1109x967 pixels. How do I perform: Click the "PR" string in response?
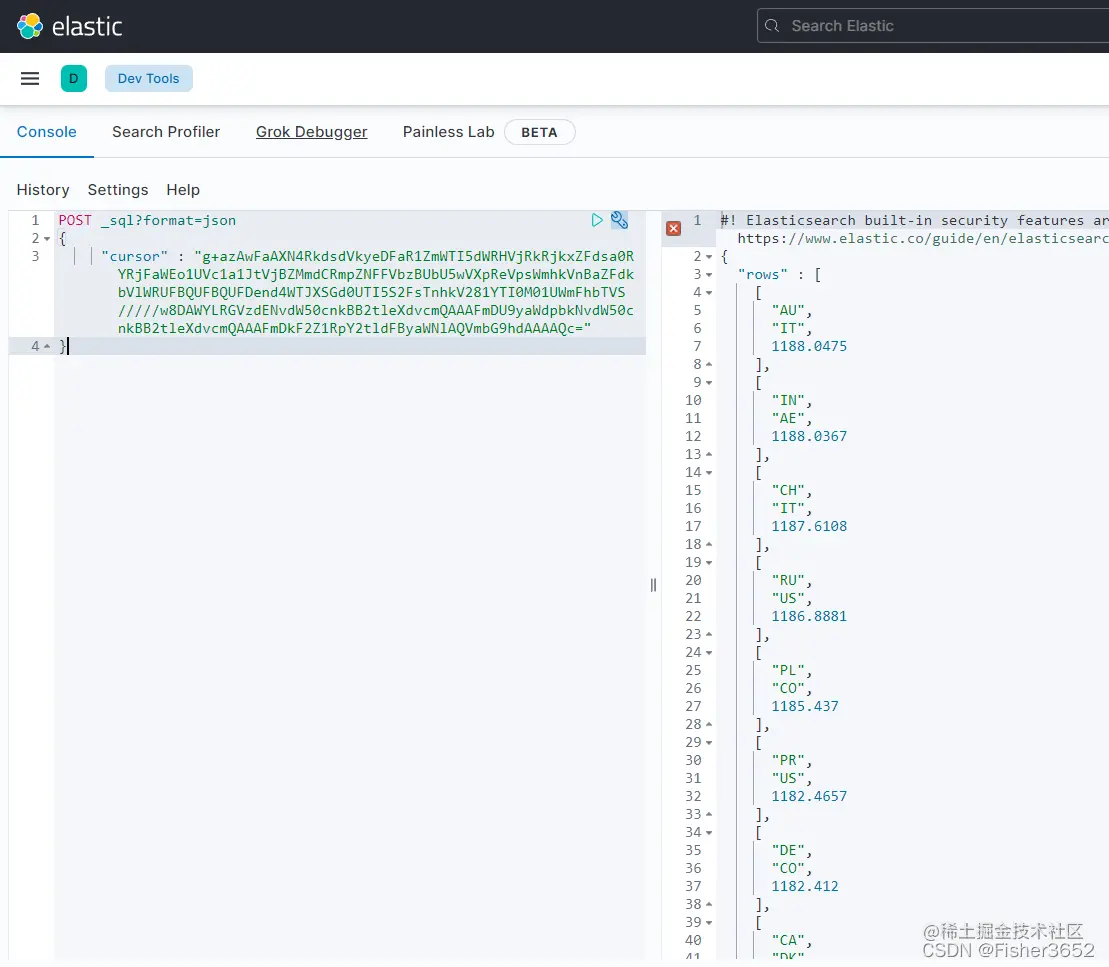coord(788,760)
